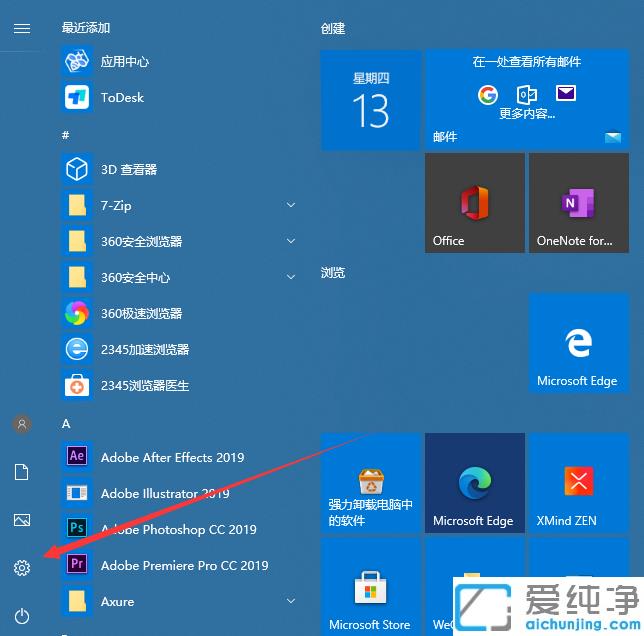Click the ToDesk label text
644x636 pixels.
pos(122,98)
